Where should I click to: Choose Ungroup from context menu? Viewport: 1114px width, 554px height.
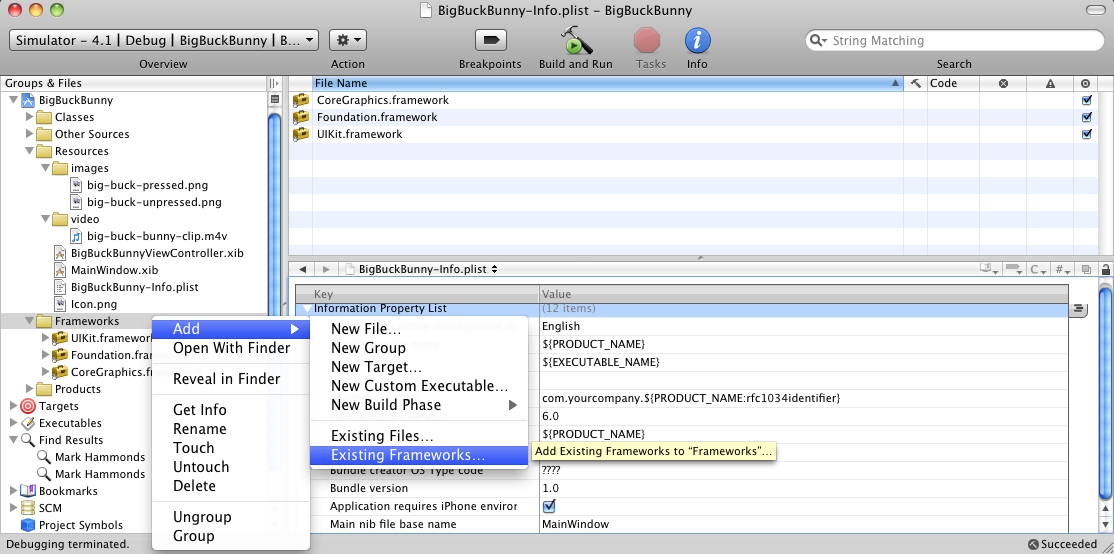coord(232,517)
